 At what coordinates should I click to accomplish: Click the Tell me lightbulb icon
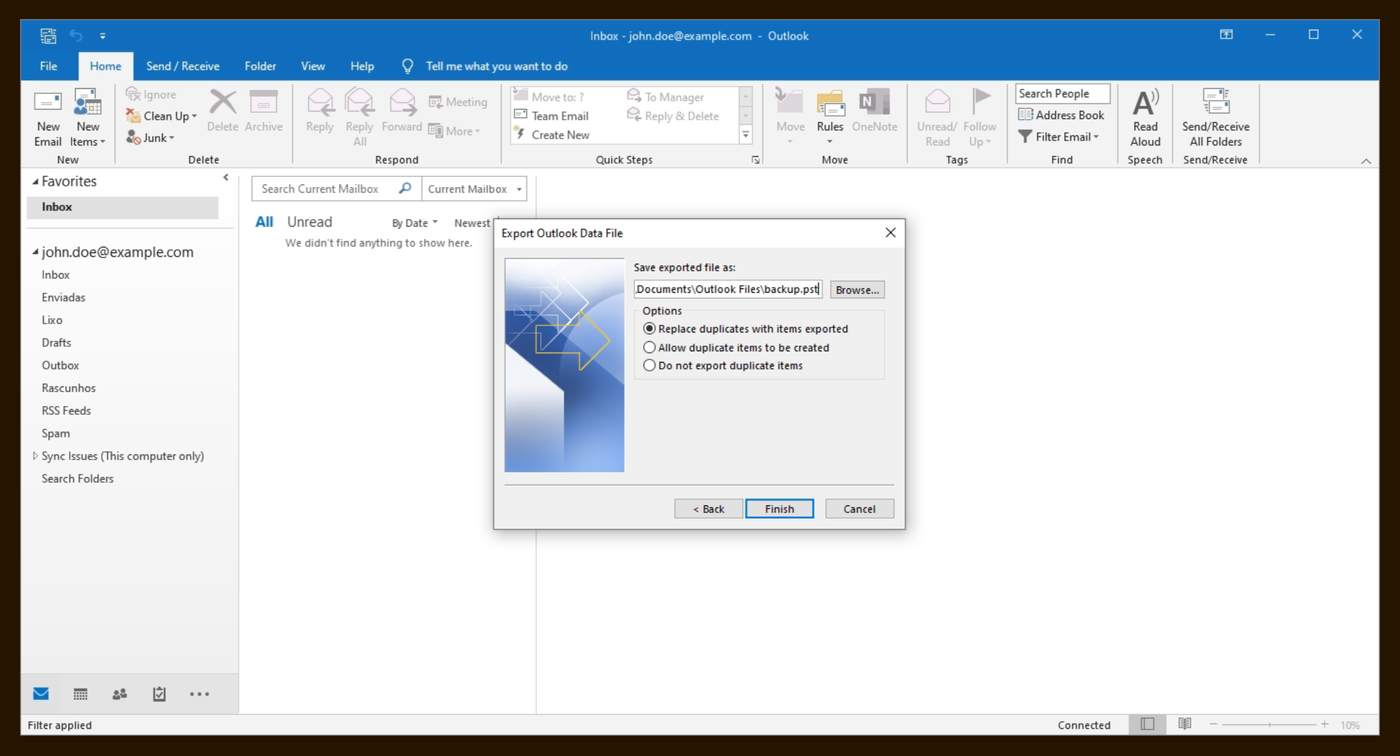(407, 66)
